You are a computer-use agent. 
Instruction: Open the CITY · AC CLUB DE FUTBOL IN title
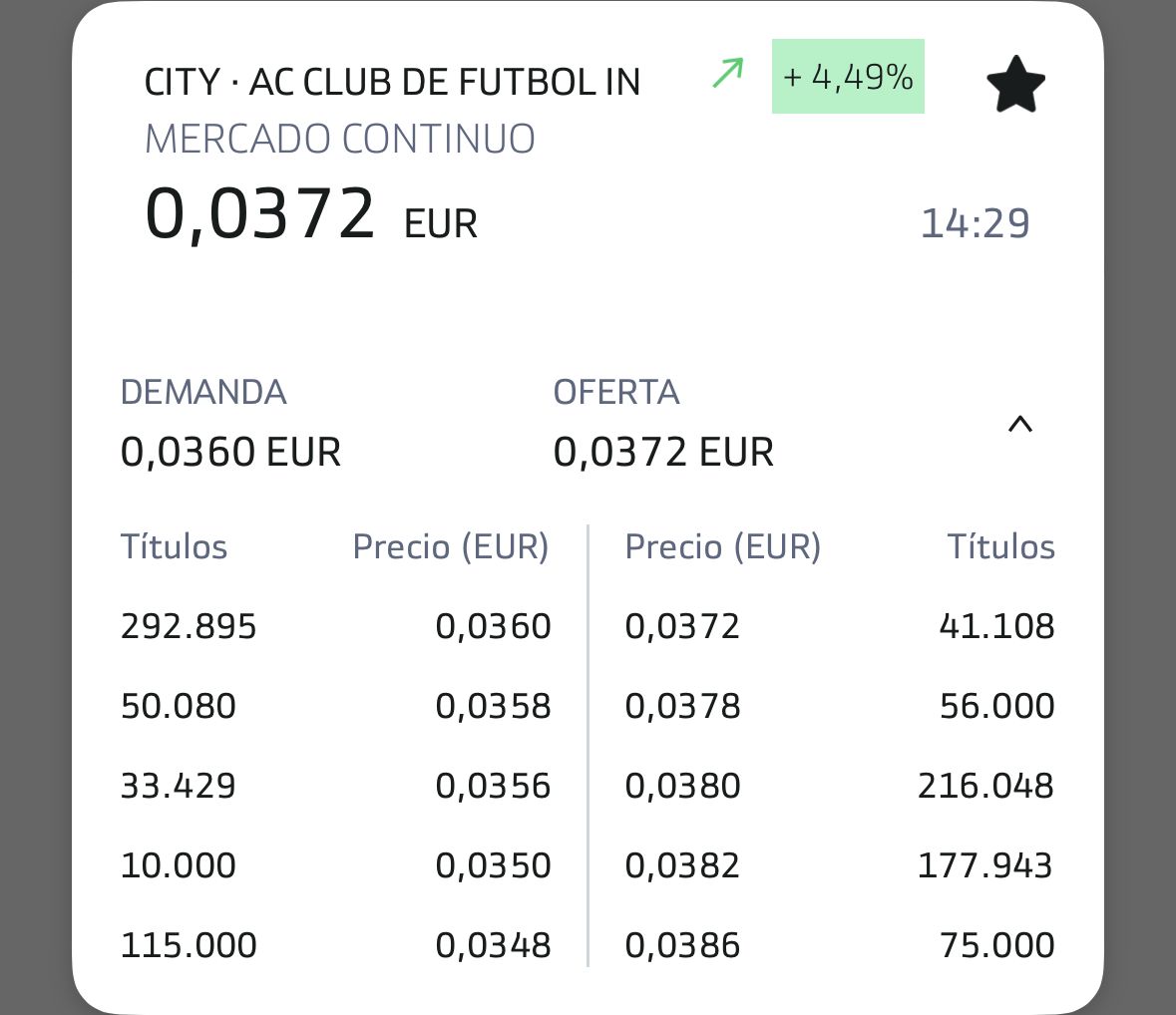pyautogui.click(x=392, y=82)
